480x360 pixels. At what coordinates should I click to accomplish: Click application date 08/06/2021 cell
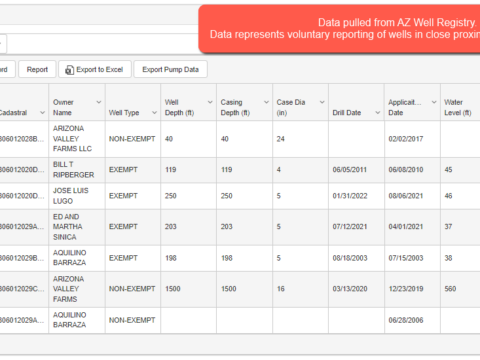point(412,196)
